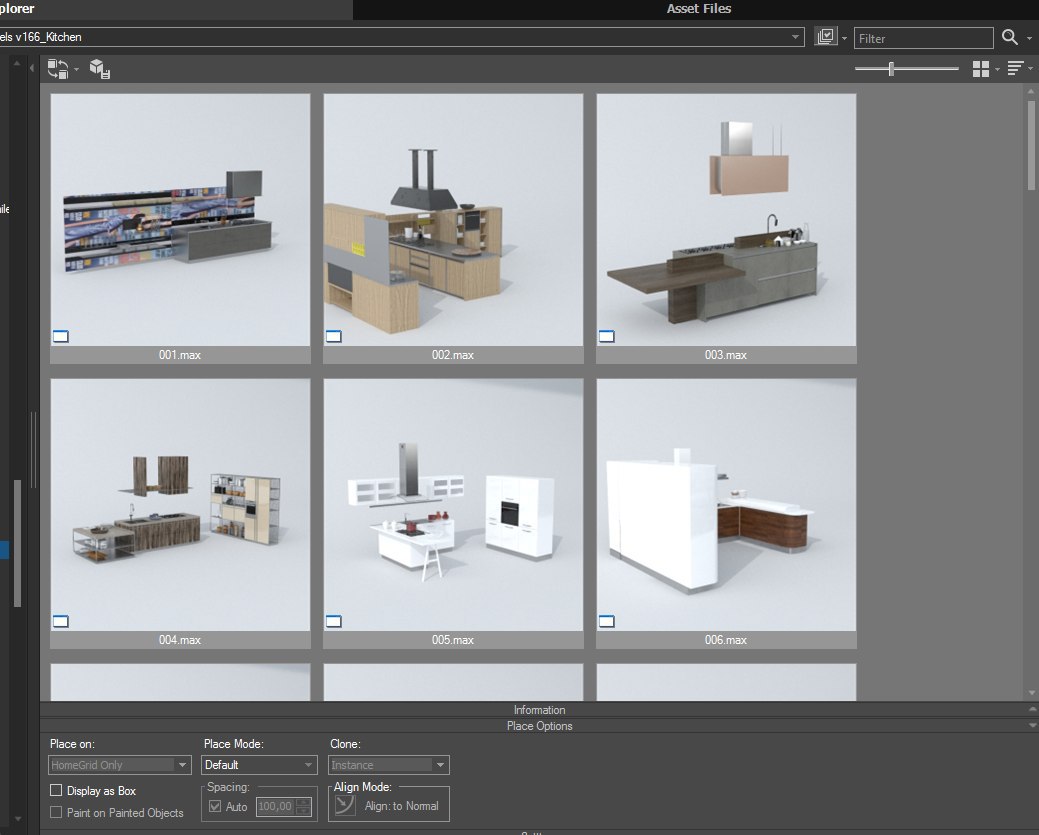The width and height of the screenshot is (1039, 835).
Task: Click the 002.max file name label
Action: [453, 355]
